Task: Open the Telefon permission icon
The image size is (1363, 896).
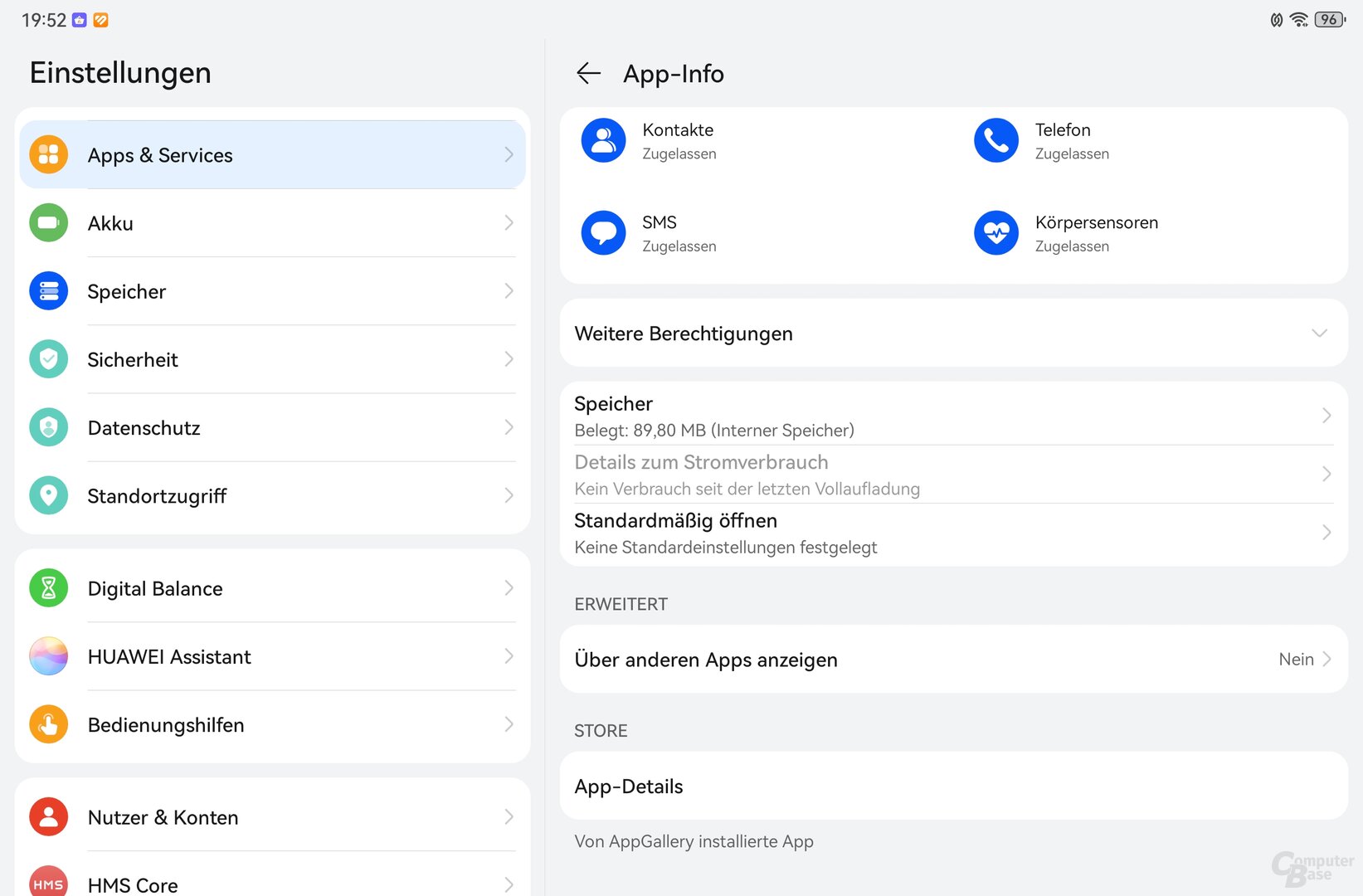Action: (996, 140)
